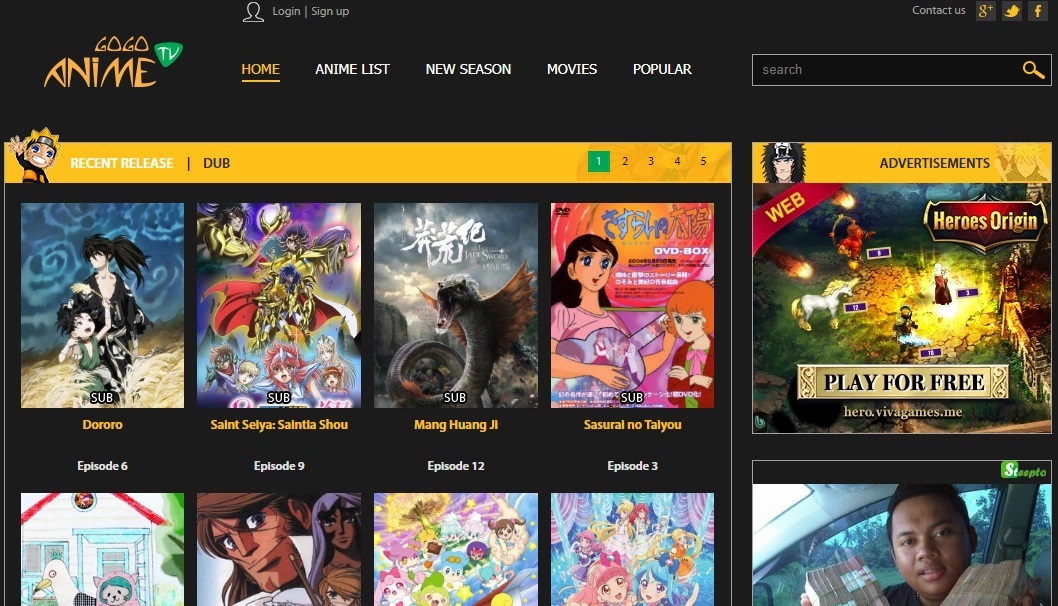Select the RECENT RELEASE tab
This screenshot has height=606, width=1058.
121,163
